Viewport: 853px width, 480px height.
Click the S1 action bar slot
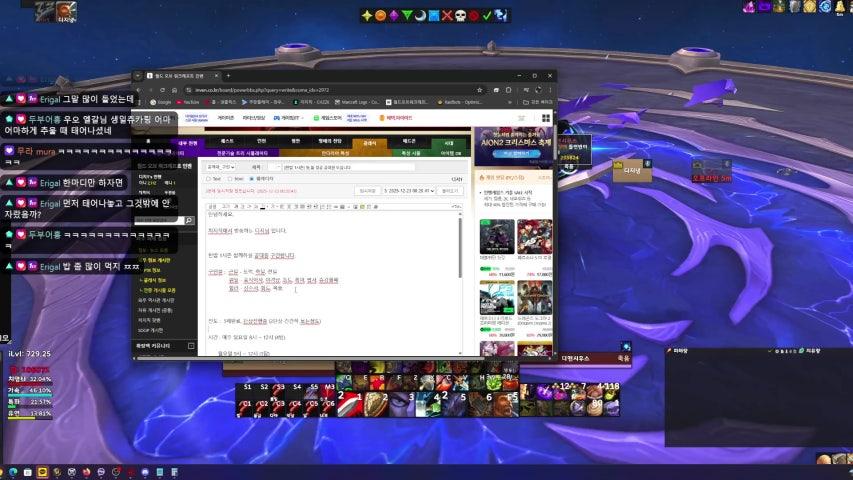point(245,390)
